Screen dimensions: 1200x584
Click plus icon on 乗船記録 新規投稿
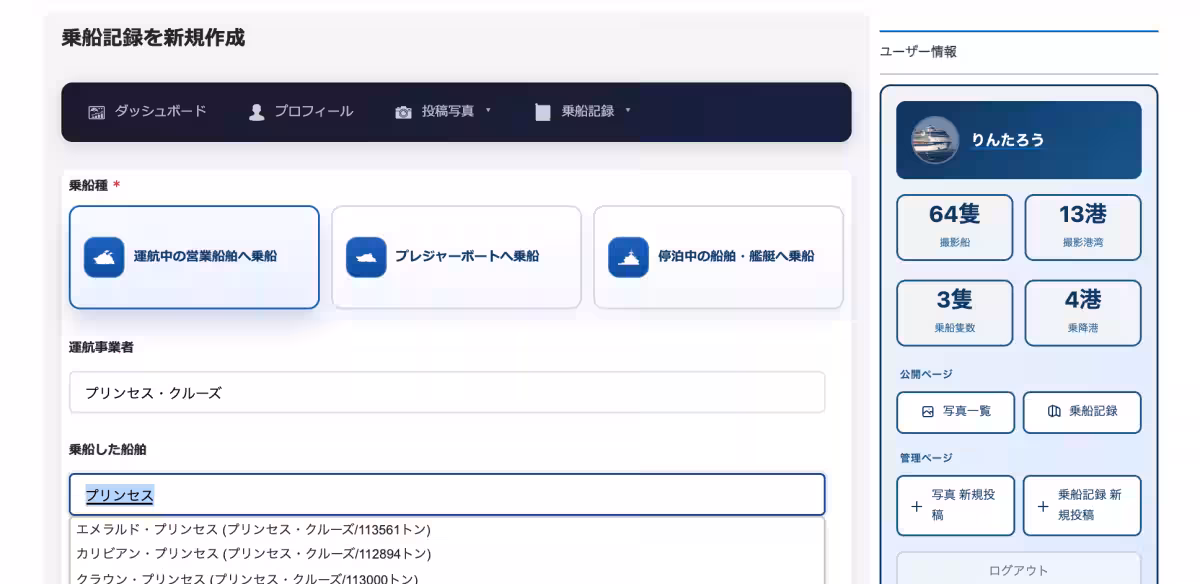1043,506
